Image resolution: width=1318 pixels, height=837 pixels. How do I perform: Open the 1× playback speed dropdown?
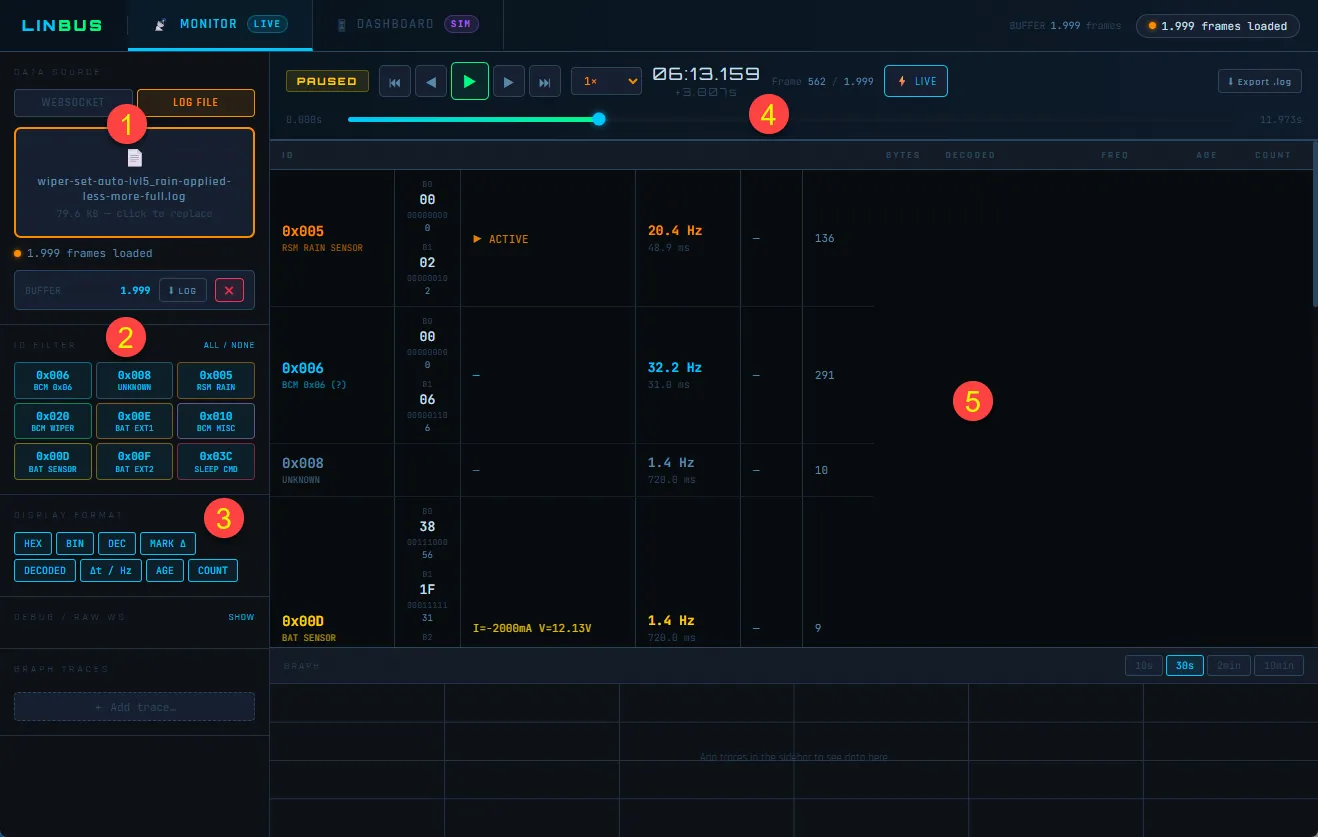(606, 81)
